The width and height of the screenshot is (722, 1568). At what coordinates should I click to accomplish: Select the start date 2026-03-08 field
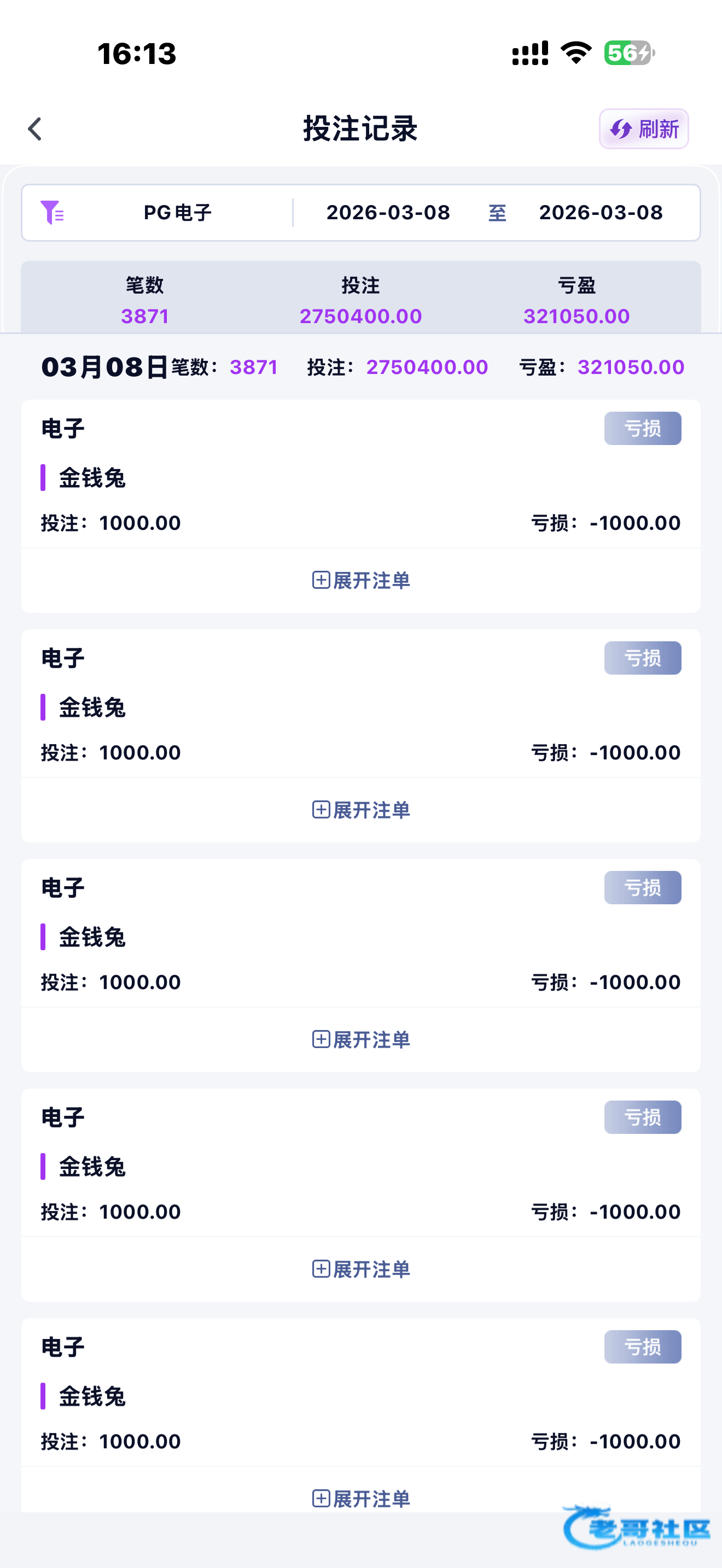coord(388,213)
